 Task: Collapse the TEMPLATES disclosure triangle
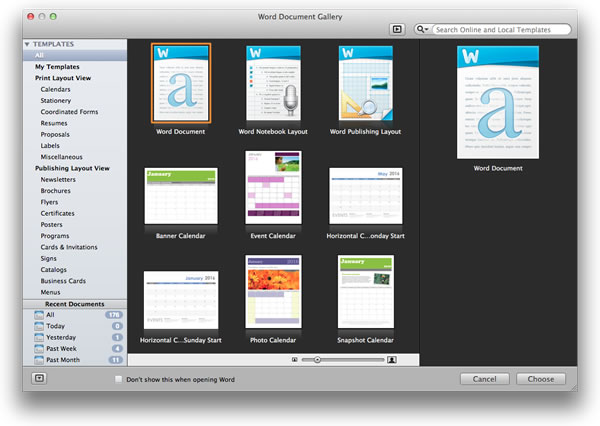click(27, 44)
